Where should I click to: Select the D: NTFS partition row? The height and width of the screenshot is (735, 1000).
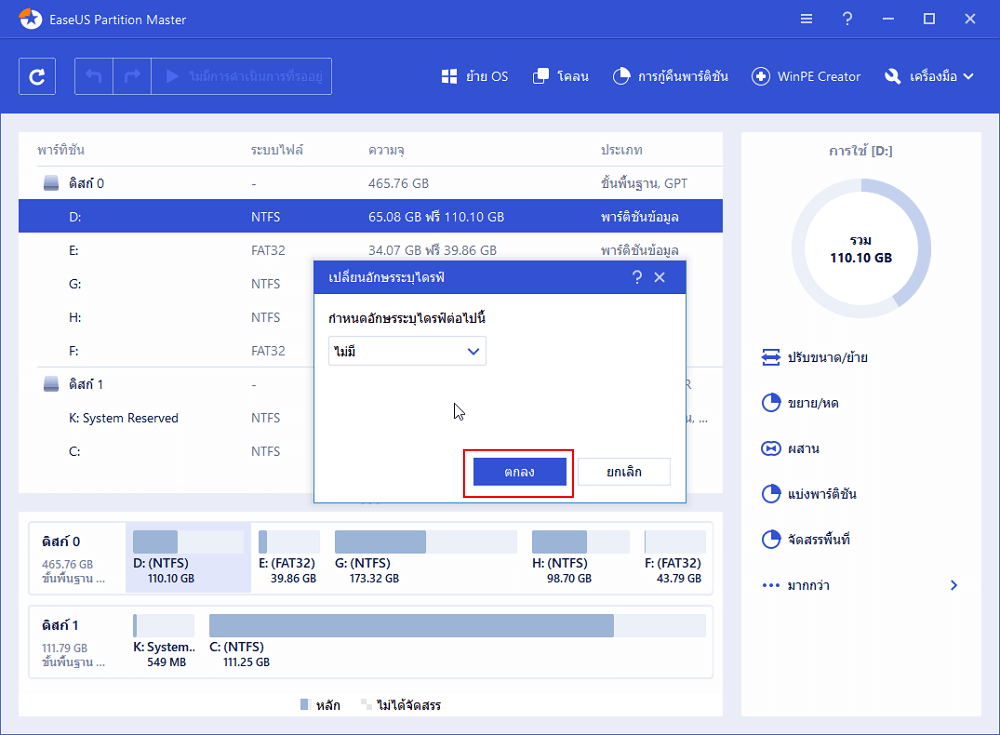click(371, 216)
